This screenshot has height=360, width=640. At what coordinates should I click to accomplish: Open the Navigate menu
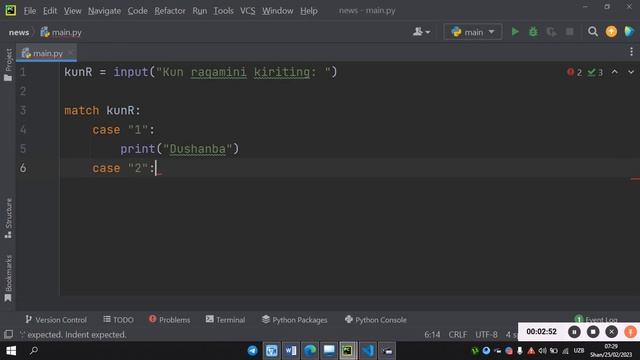click(x=104, y=11)
